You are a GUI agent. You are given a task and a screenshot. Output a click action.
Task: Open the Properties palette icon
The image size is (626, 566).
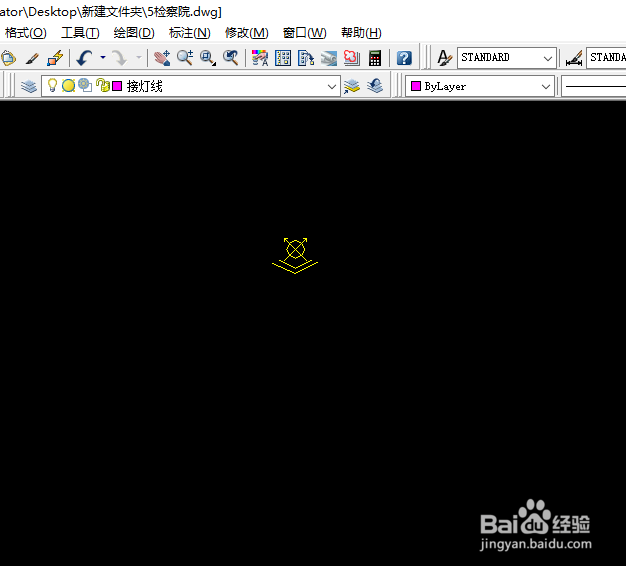[x=260, y=58]
